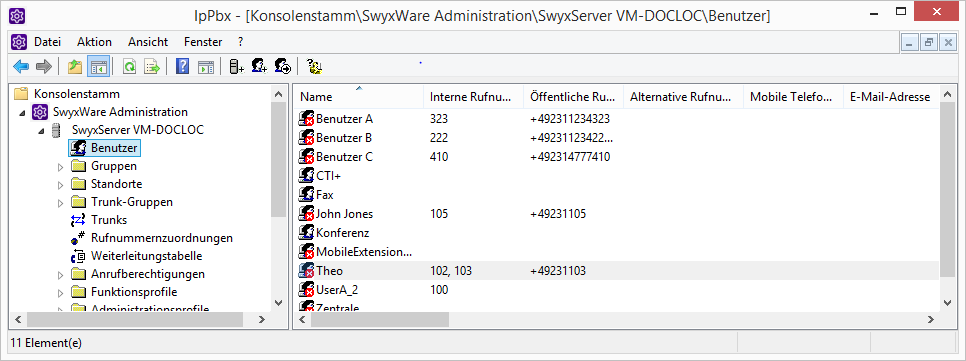966x361 pixels.
Task: Sort list by Name column header
Action: [x=359, y=97]
